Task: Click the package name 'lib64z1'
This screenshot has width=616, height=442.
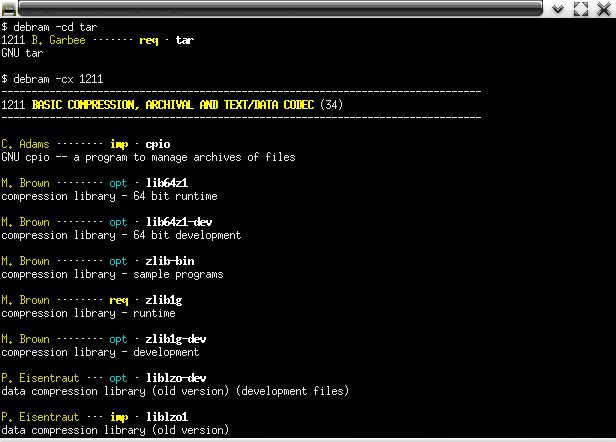Action: [167, 183]
